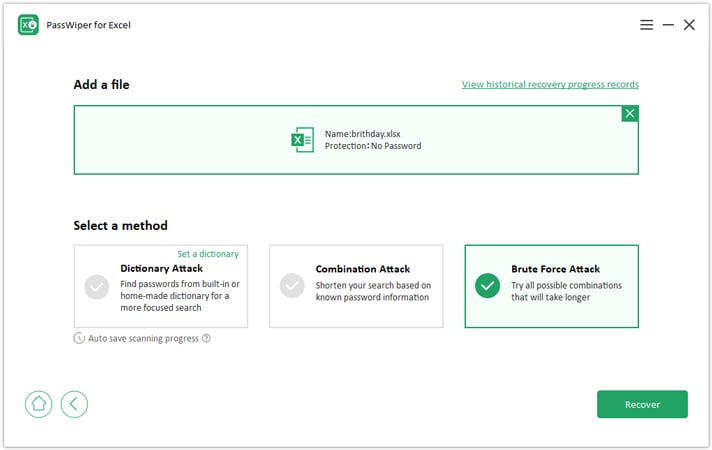
Task: Click 'Shorten your search based on' description
Action: 373,286
